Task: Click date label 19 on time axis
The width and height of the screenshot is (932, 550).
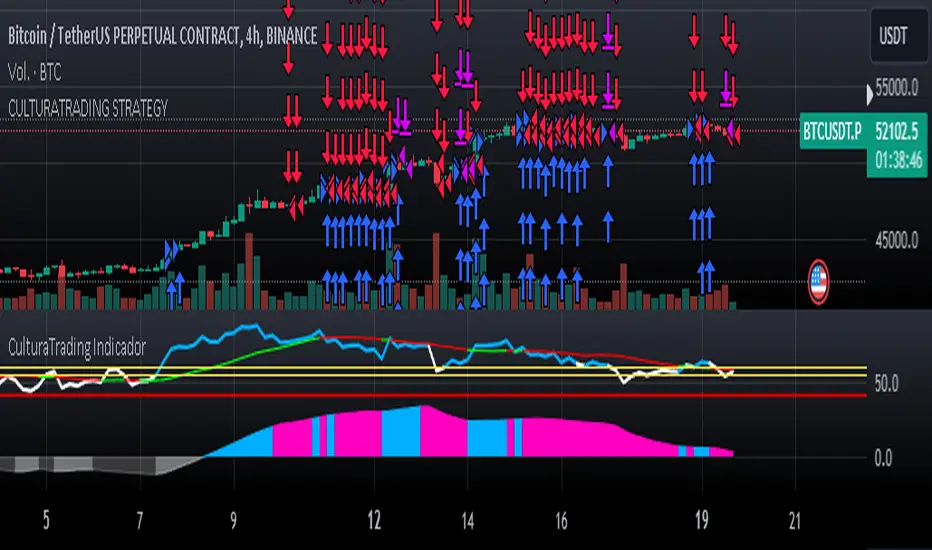Action: tap(702, 520)
